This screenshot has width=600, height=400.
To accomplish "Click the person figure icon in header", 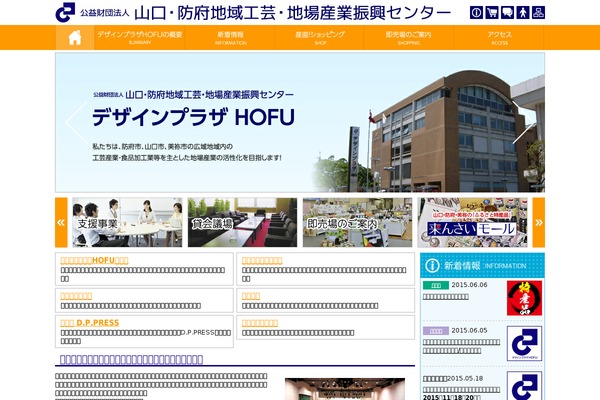I will coord(523,13).
